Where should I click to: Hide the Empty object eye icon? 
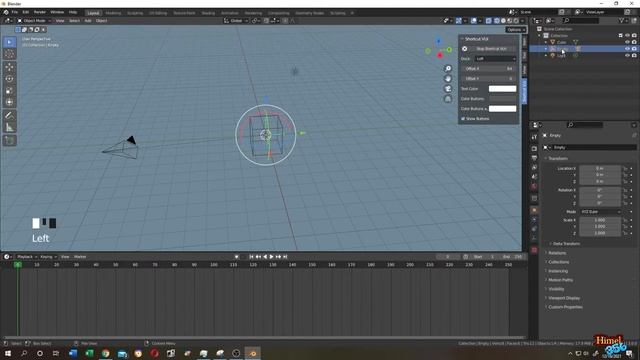(x=627, y=49)
